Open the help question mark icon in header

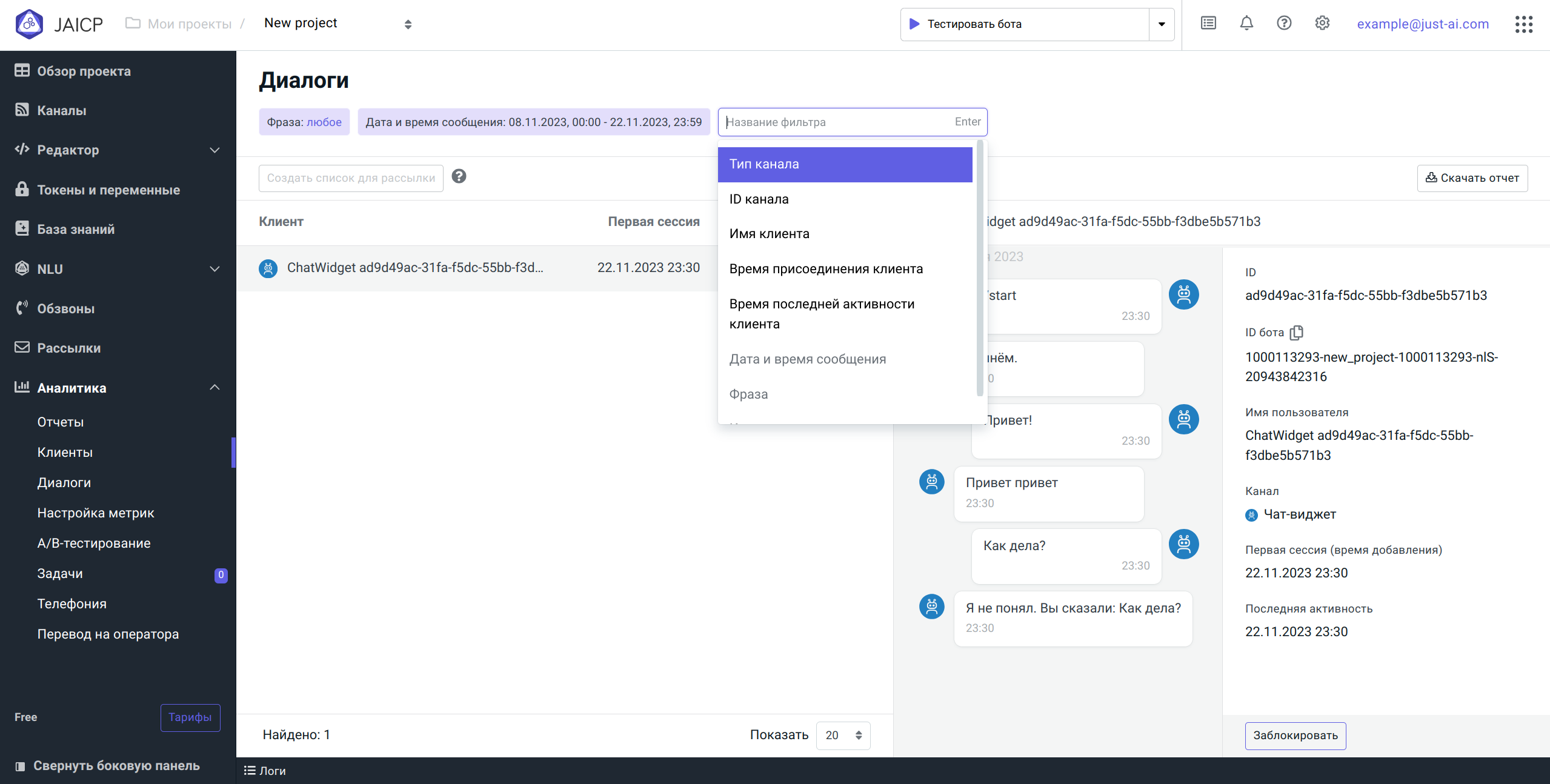coord(1284,24)
